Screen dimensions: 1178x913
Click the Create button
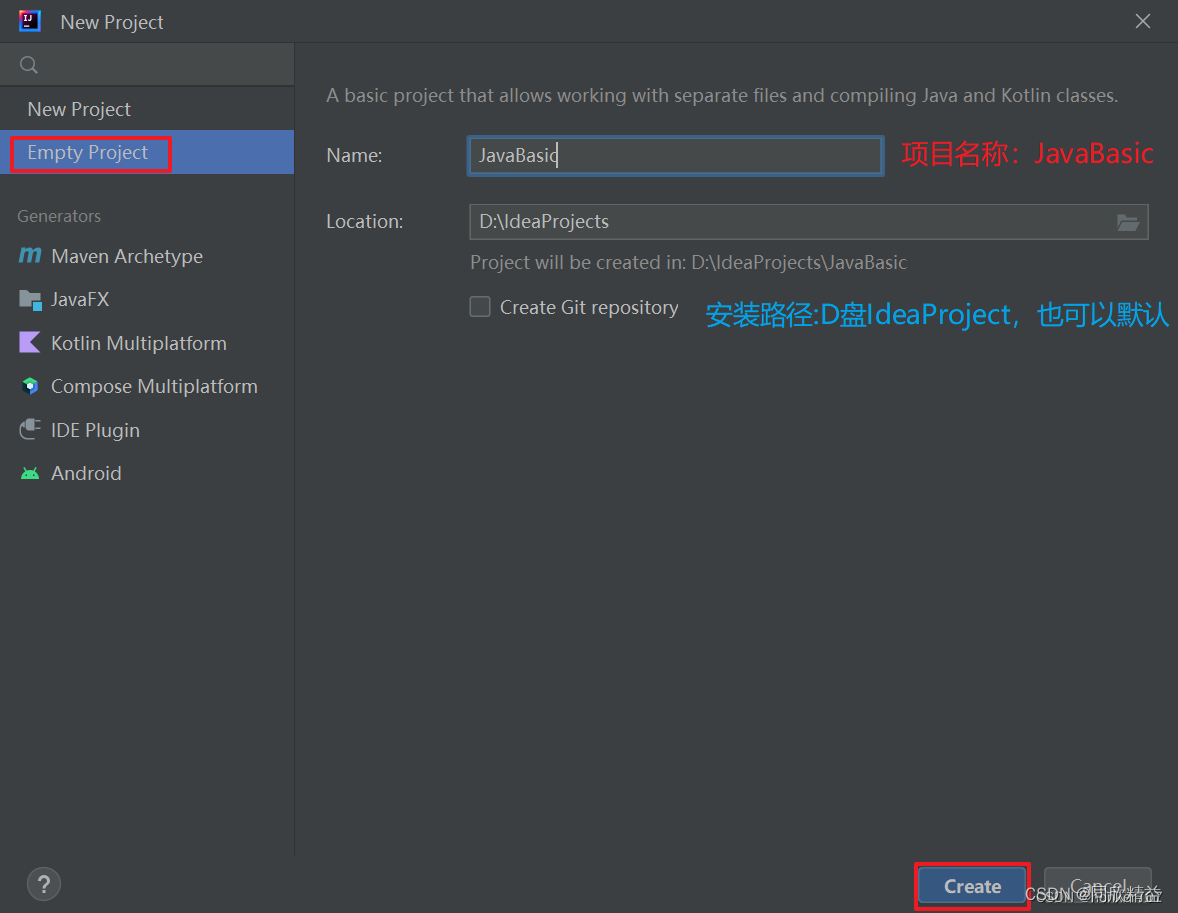[x=972, y=887]
